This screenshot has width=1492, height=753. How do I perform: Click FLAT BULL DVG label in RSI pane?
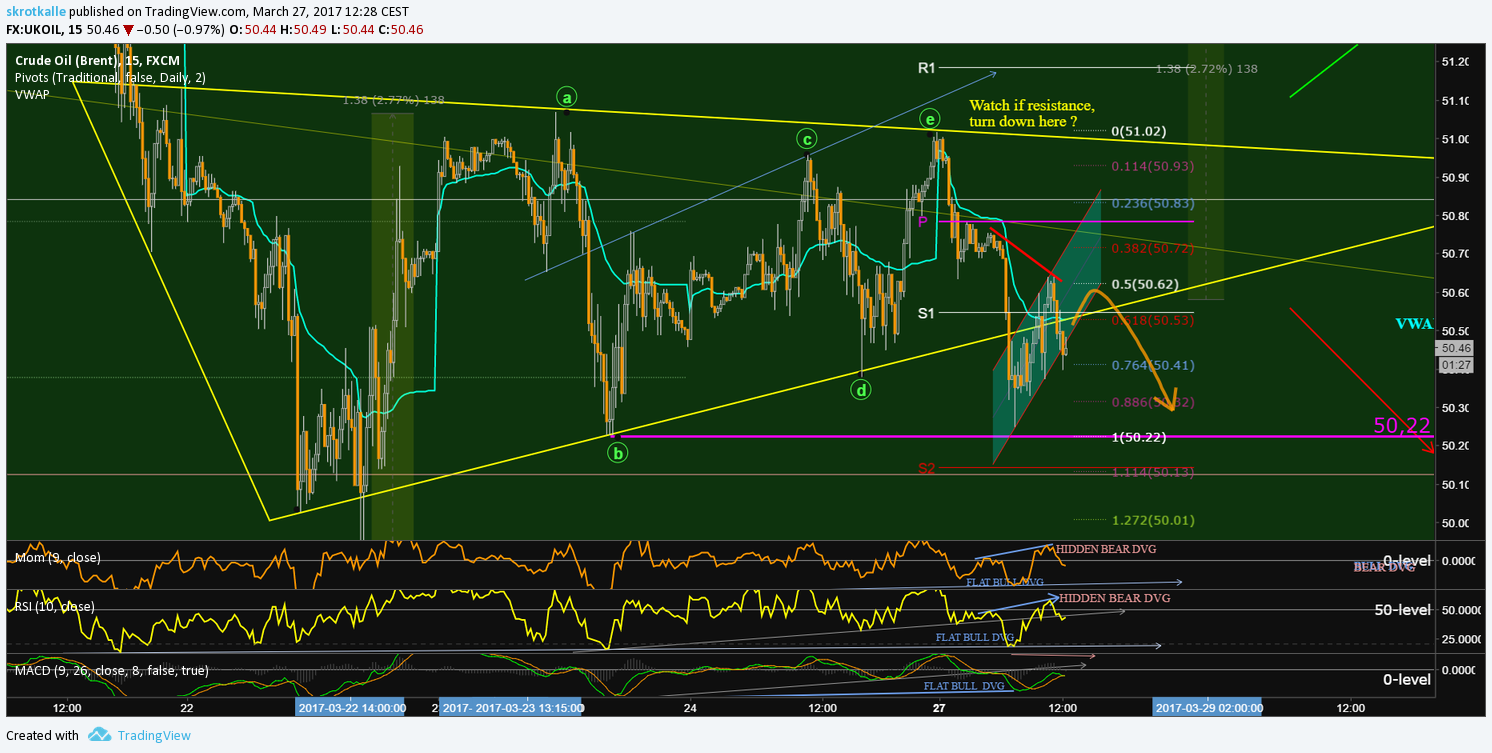[x=975, y=637]
